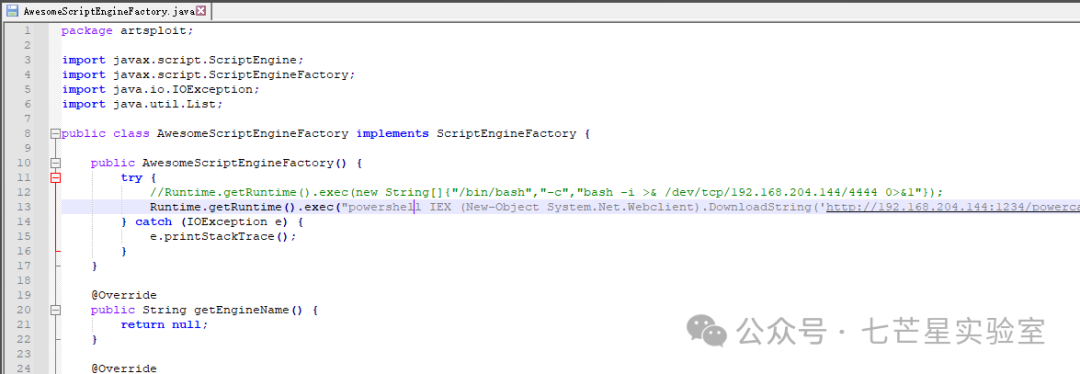Click line number 20 in the margin
The width and height of the screenshot is (1080, 374).
23,310
